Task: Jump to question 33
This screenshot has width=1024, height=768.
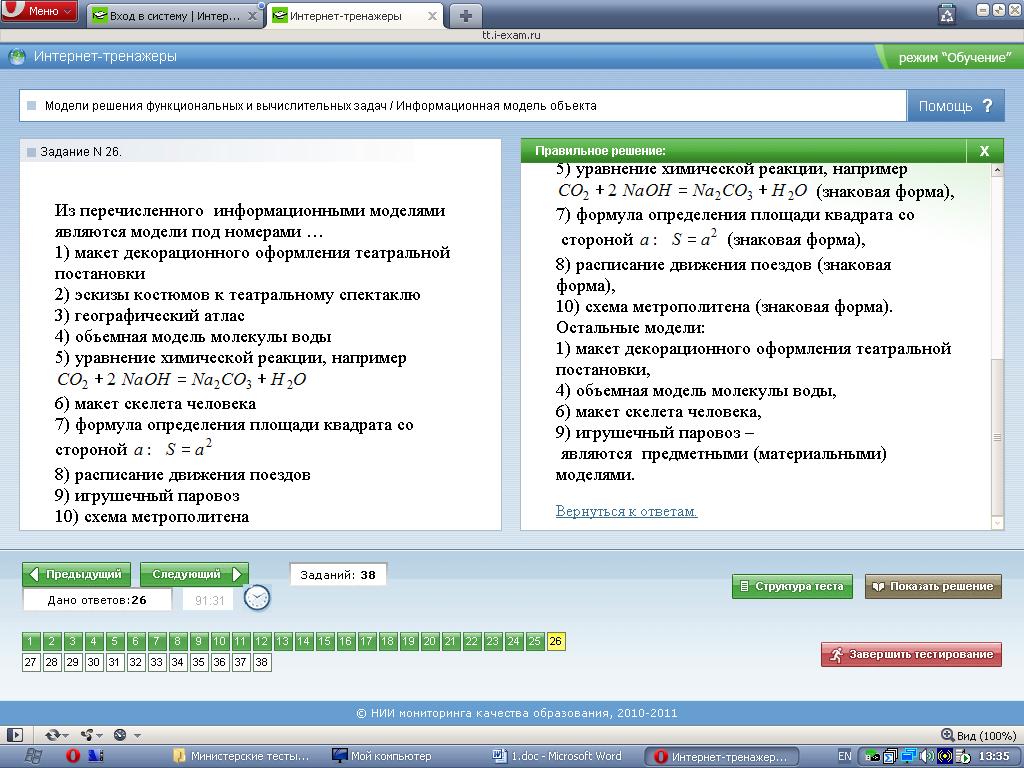Action: 156,662
